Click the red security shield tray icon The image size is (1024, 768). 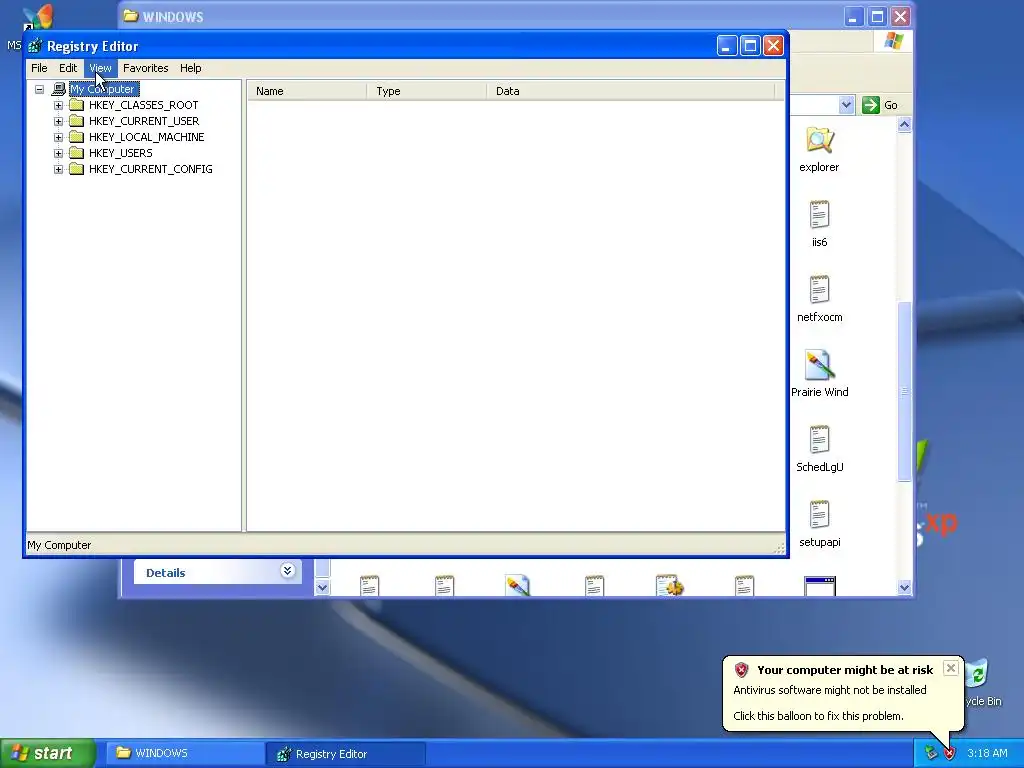pos(949,753)
